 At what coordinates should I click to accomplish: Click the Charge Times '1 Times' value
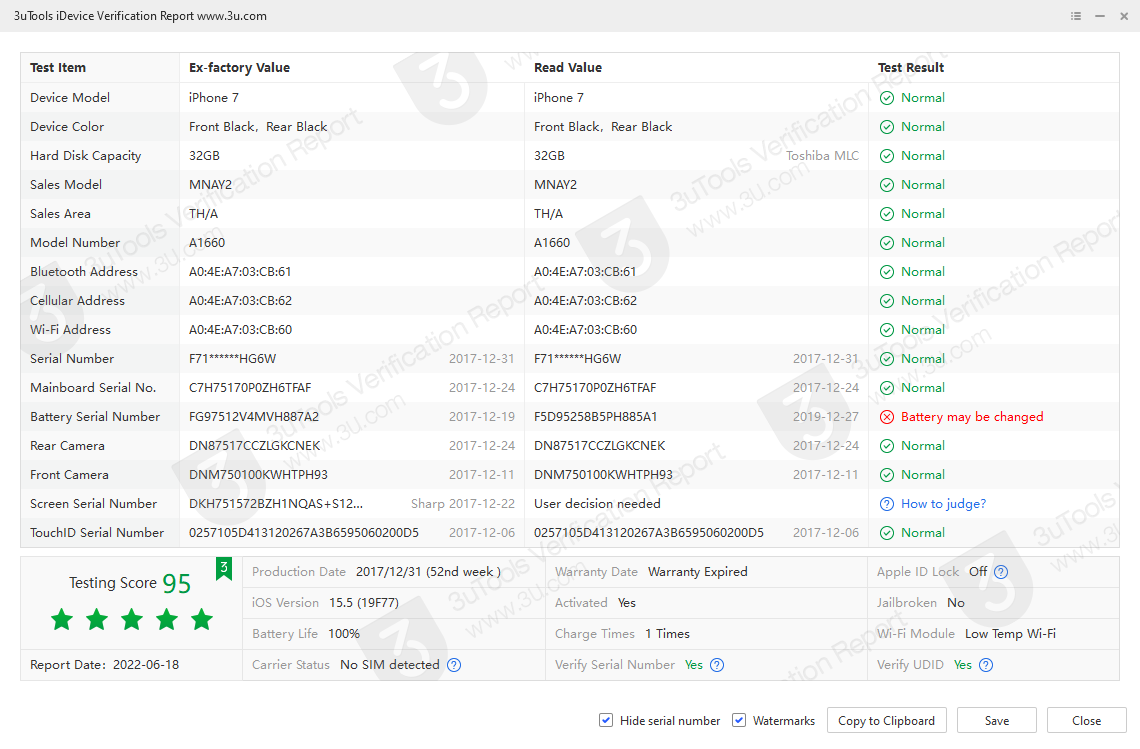tap(667, 633)
